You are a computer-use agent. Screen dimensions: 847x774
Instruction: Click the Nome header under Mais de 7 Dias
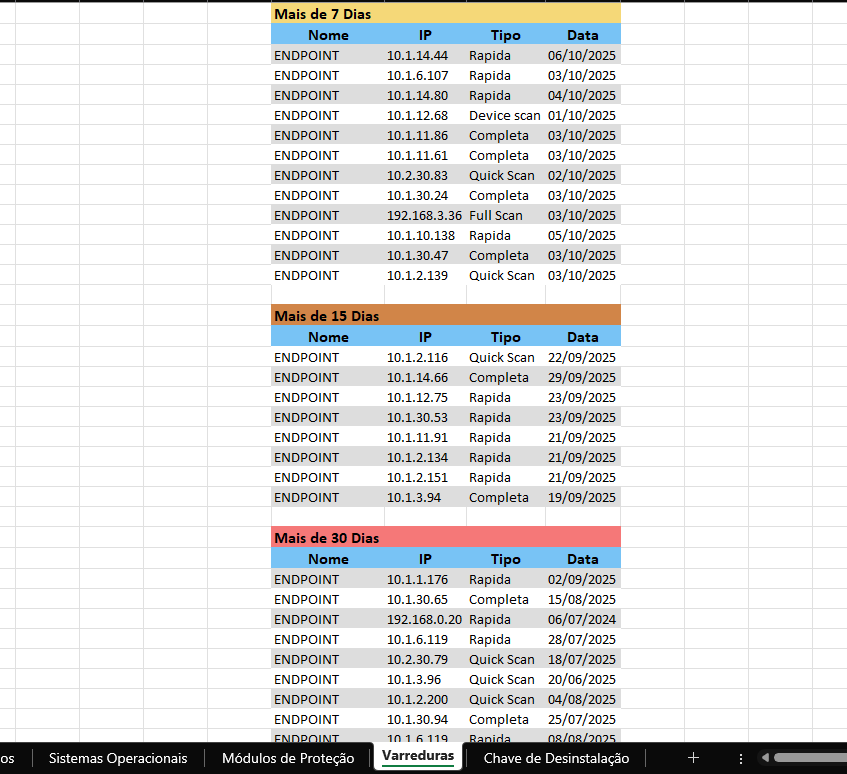[328, 35]
